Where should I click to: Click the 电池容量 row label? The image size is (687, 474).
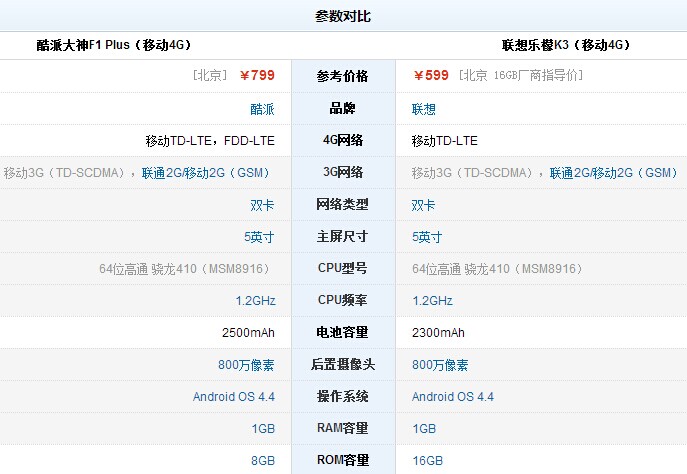click(x=343, y=332)
